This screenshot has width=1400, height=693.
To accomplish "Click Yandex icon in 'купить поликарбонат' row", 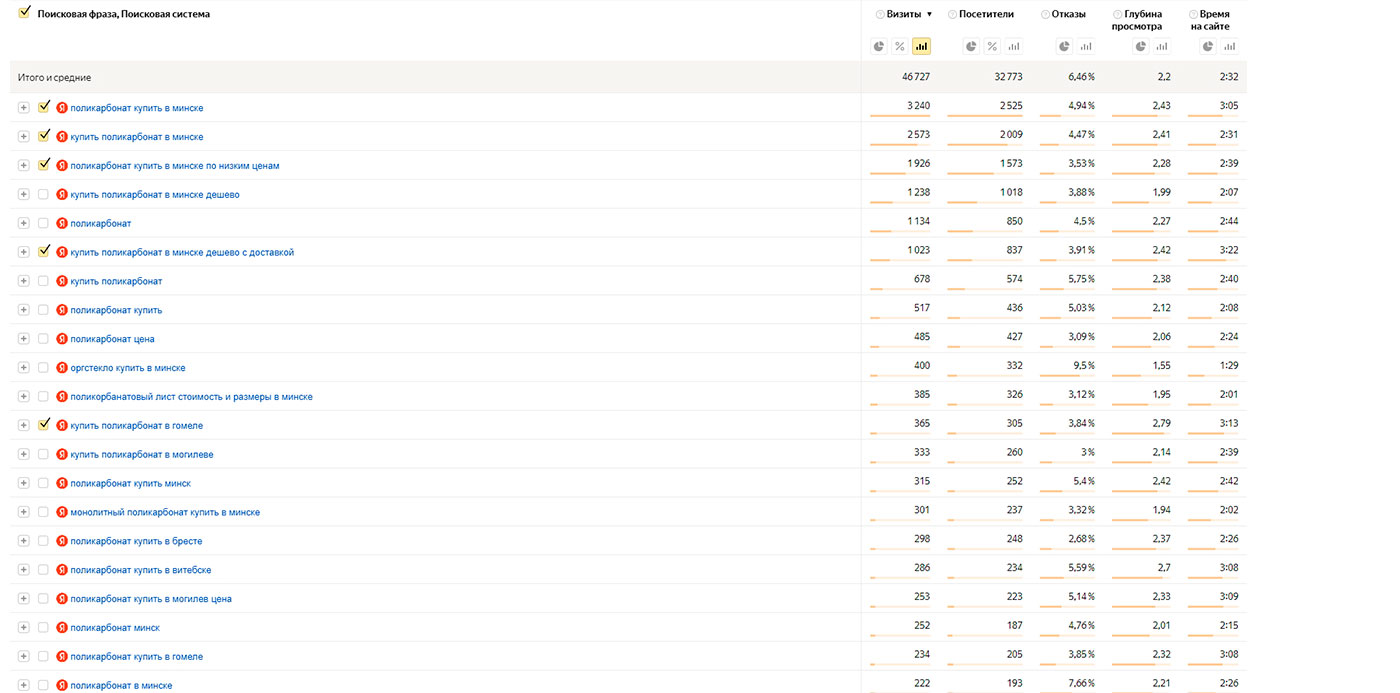I will point(62,281).
